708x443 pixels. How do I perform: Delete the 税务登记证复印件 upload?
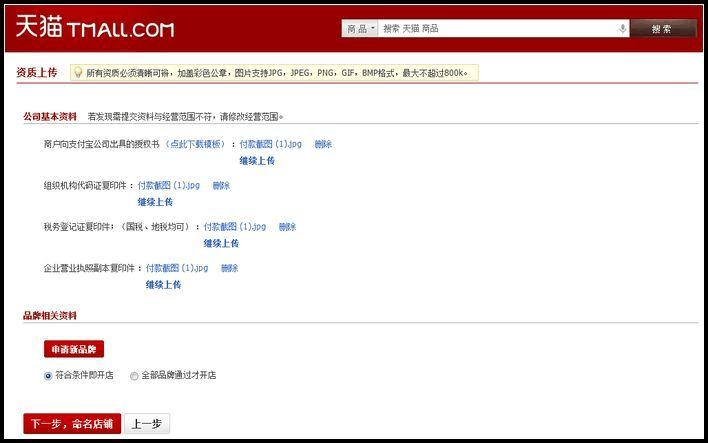pyautogui.click(x=287, y=227)
